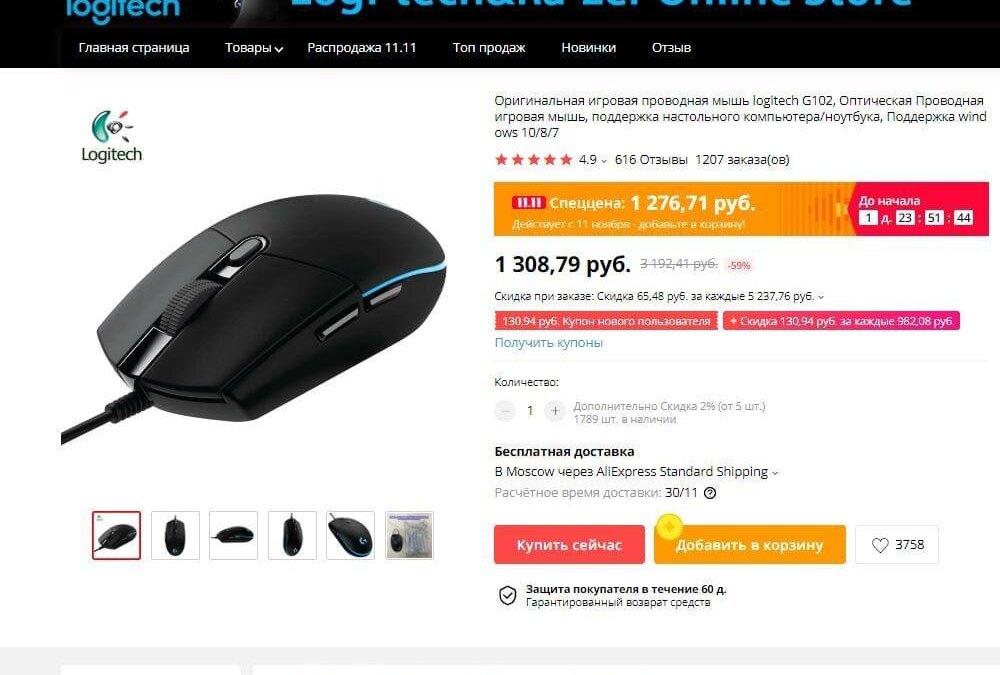
Task: Click the five-star rating icons
Action: (534, 159)
